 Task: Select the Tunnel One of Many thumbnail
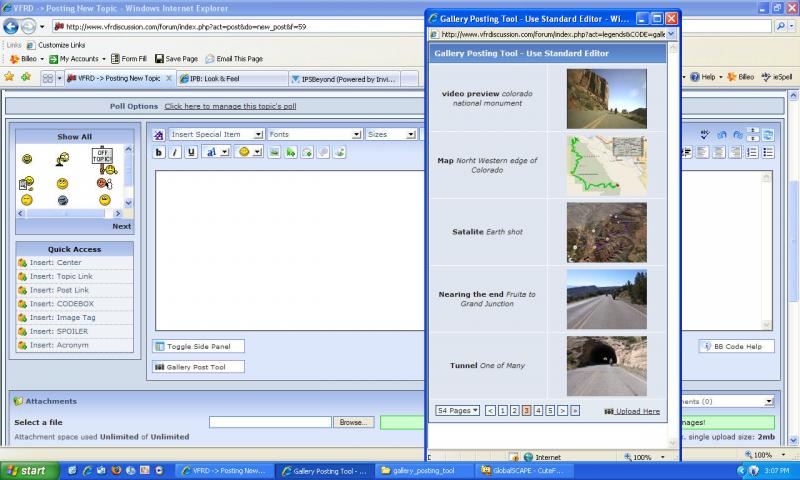tap(607, 366)
